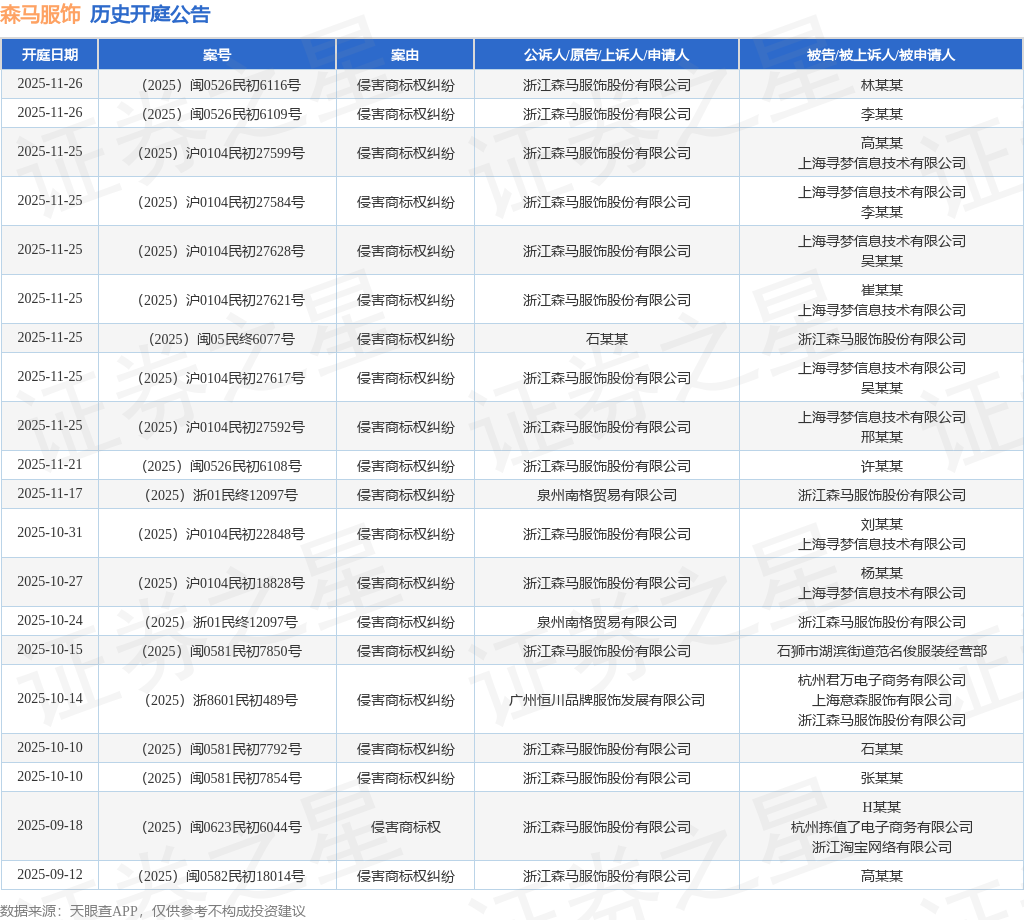
Task: Click the 森马服饰 title text
Action: tap(40, 14)
